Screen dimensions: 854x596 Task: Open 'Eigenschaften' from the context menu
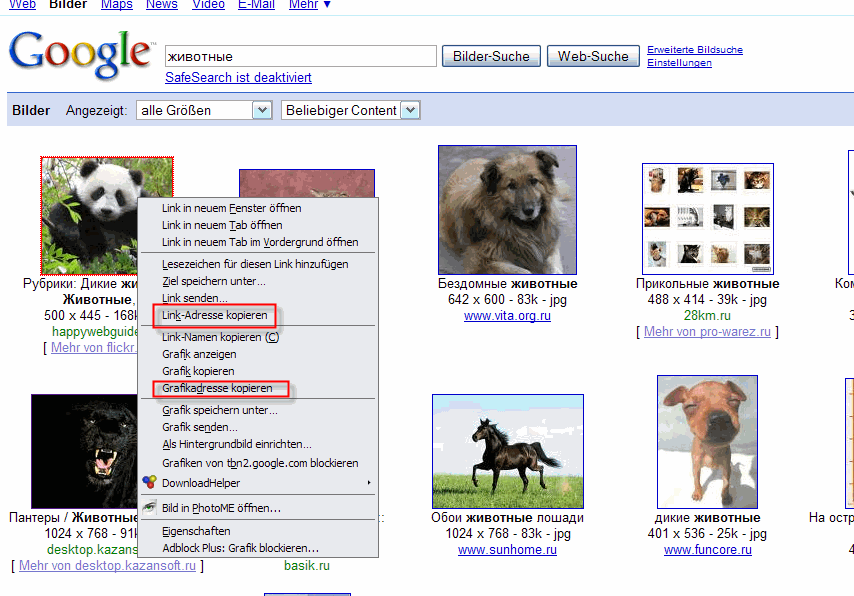(196, 531)
